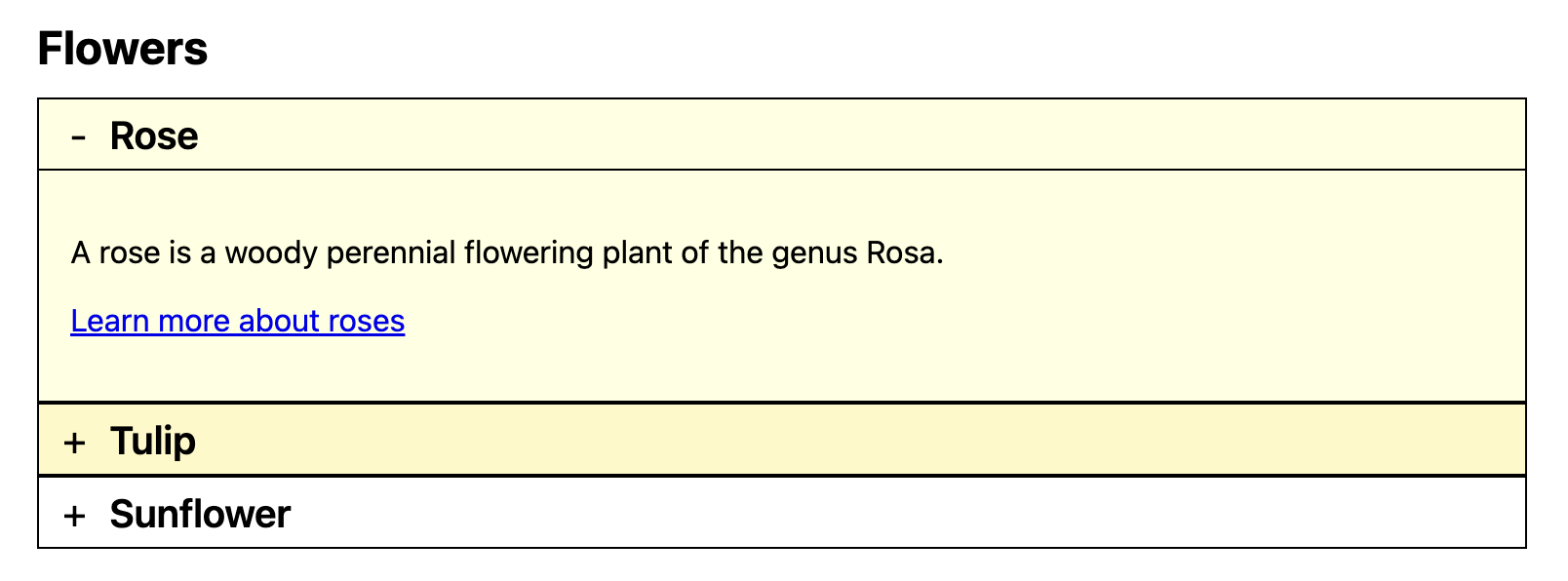
Task: Click the "Rose" header title text
Action: (x=154, y=136)
